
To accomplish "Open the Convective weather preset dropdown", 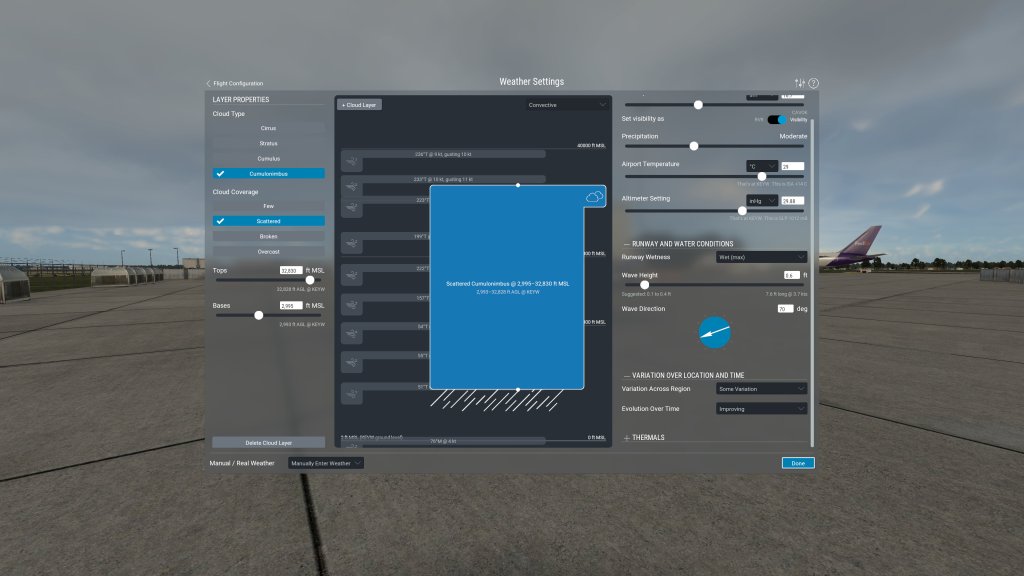I will click(x=567, y=104).
